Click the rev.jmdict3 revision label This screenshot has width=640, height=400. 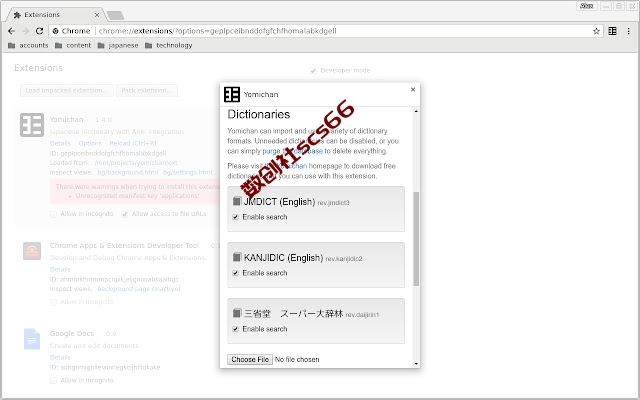(x=333, y=203)
